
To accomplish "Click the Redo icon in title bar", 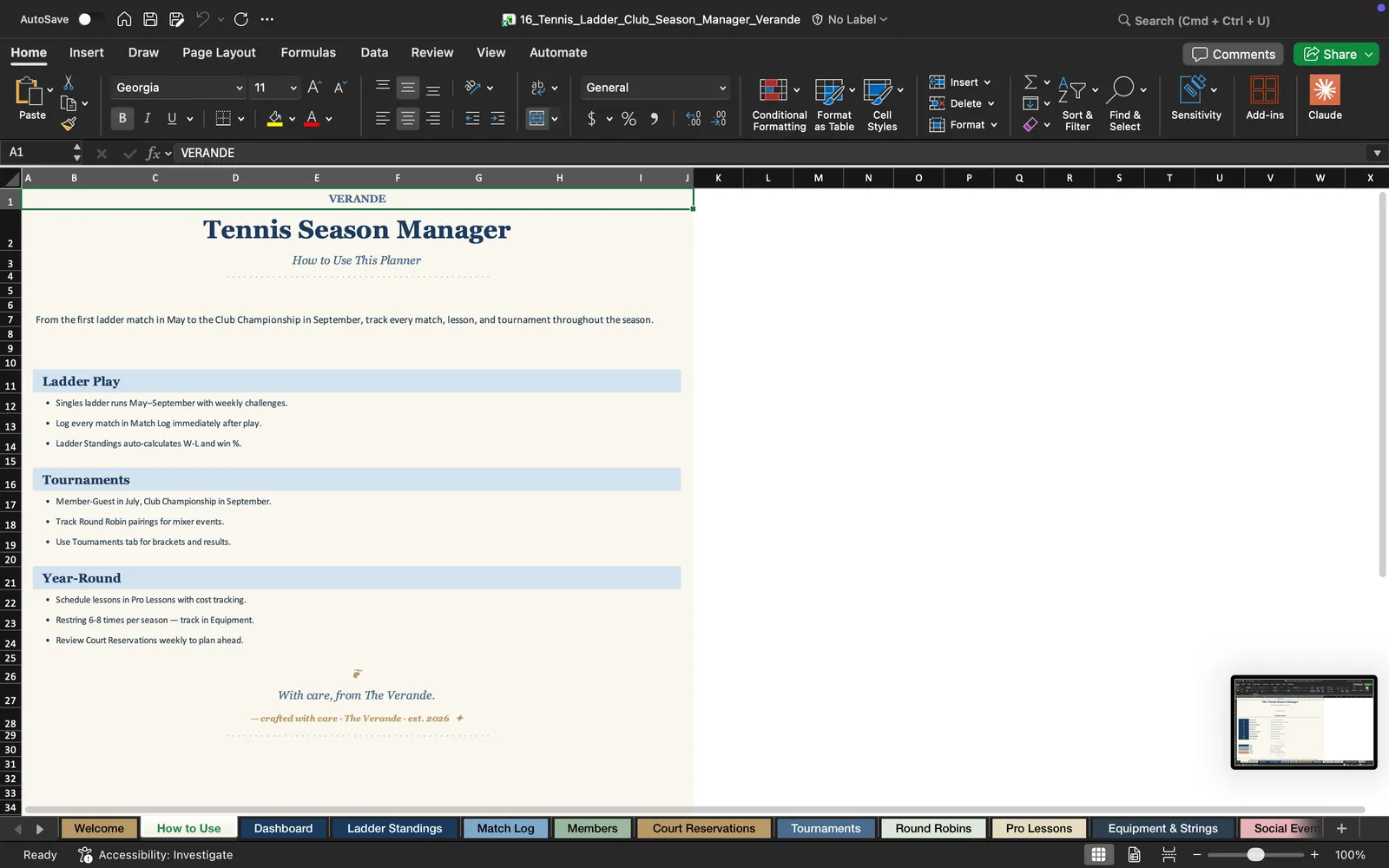I will [241, 19].
